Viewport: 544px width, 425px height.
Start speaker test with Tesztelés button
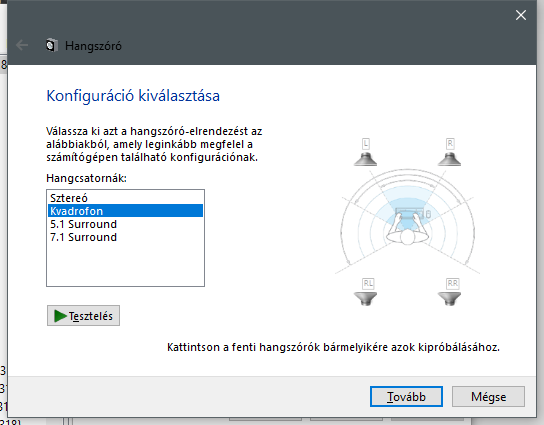83,316
